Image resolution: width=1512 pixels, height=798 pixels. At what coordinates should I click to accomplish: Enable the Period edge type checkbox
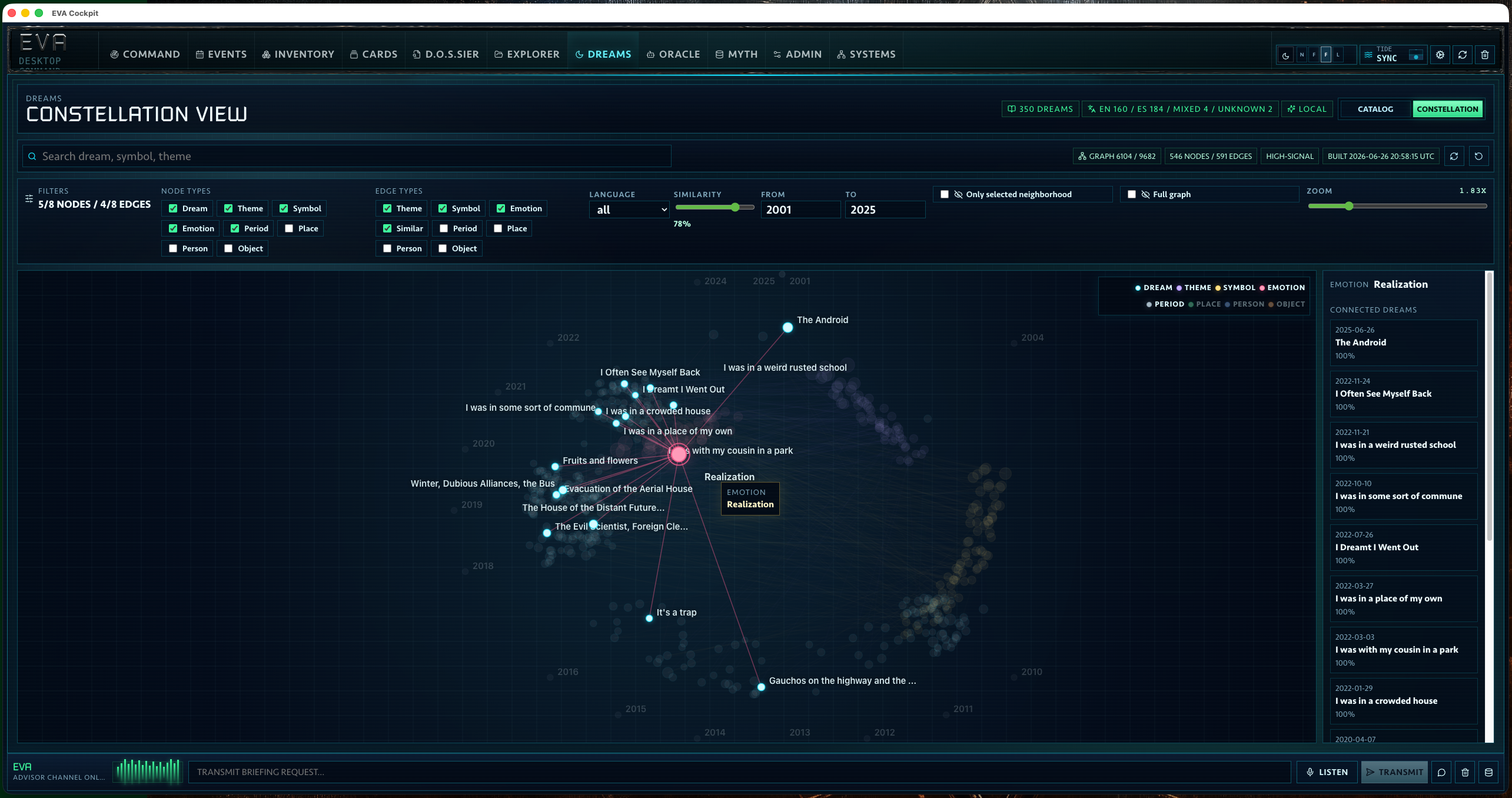point(444,228)
